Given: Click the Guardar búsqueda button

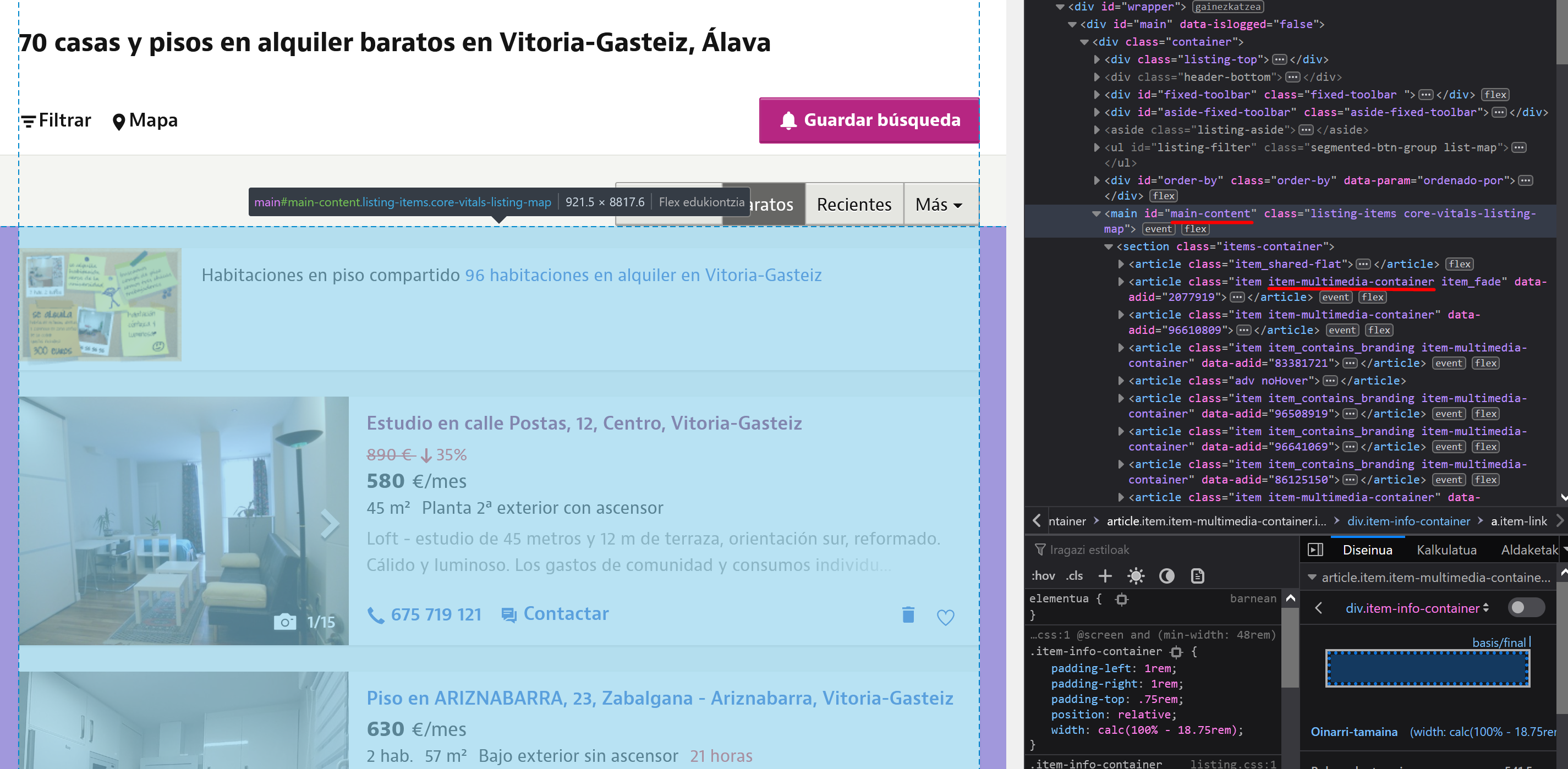Looking at the screenshot, I should (869, 120).
